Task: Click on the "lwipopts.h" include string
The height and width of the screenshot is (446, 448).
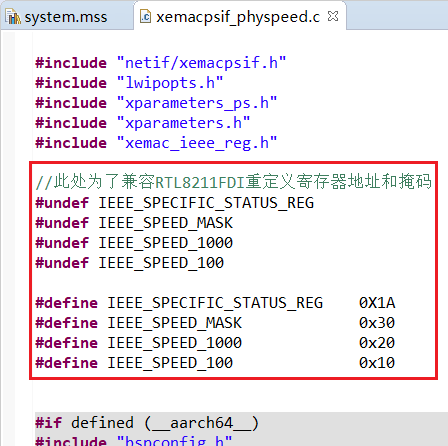Action: click(170, 83)
